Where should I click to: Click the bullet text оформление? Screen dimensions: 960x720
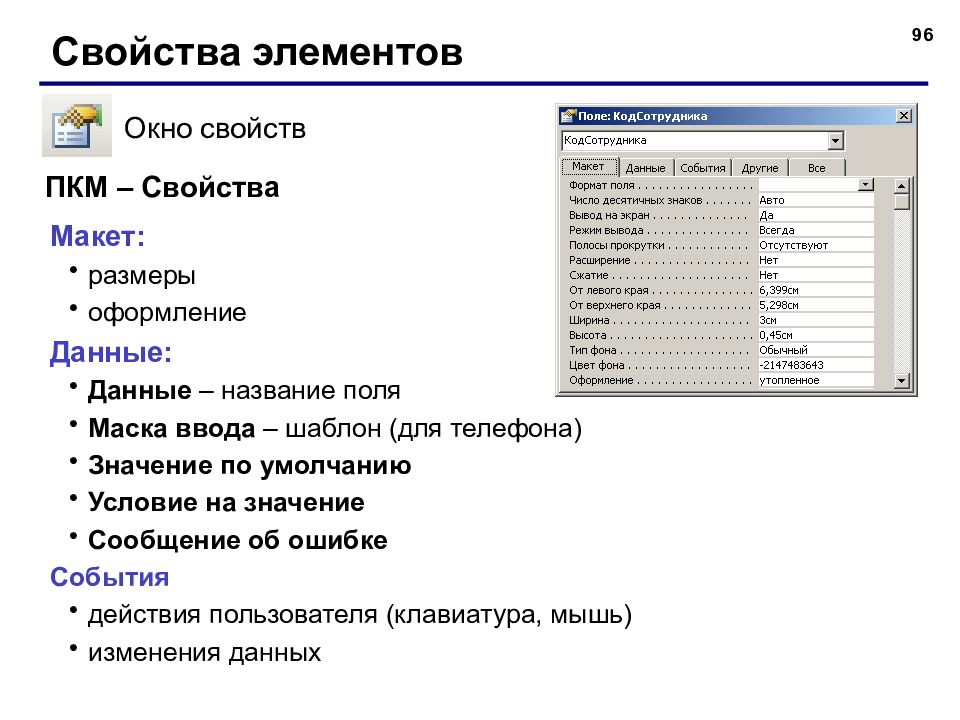click(167, 313)
